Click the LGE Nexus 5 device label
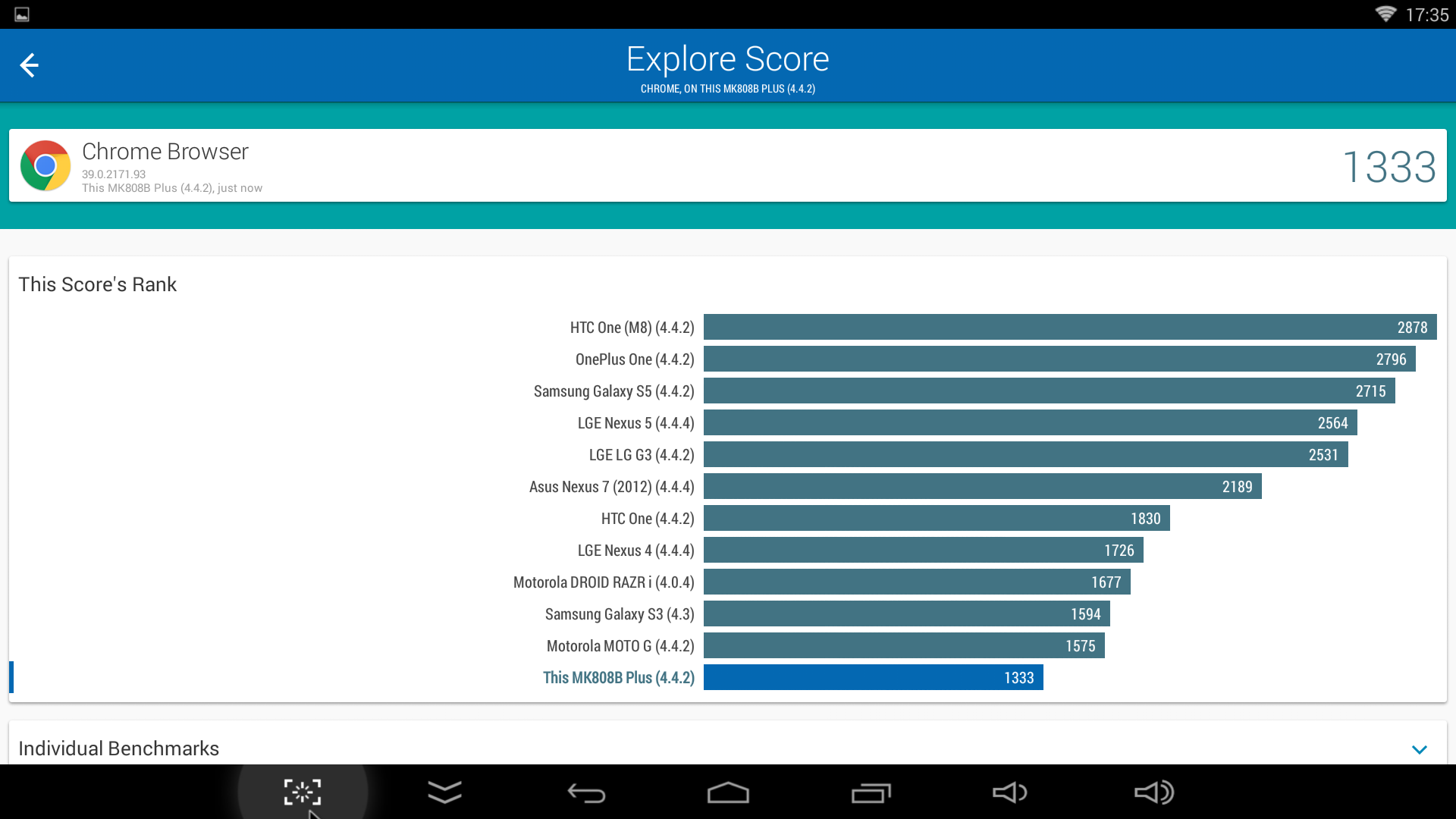The height and width of the screenshot is (819, 1456). (635, 423)
